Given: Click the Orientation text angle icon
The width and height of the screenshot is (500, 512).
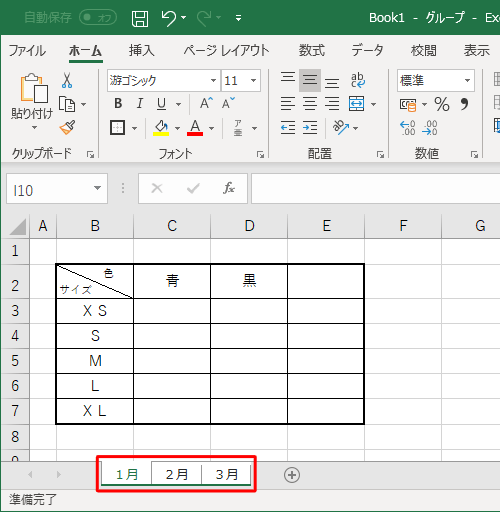Looking at the screenshot, I should tap(341, 128).
